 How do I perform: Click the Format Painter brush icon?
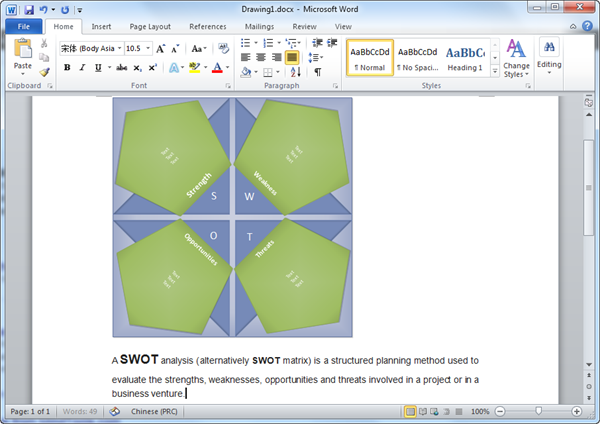tap(45, 72)
